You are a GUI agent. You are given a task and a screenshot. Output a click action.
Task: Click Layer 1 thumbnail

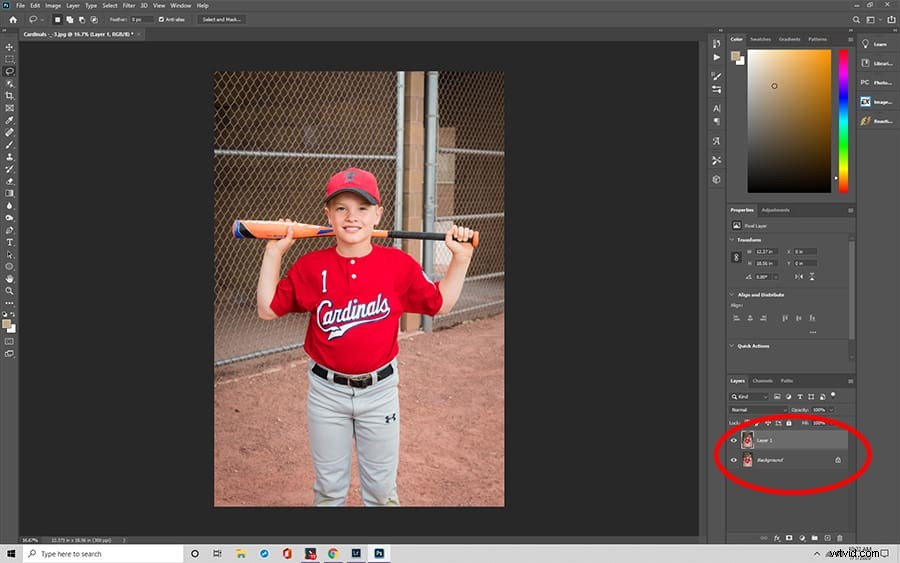(x=747, y=440)
